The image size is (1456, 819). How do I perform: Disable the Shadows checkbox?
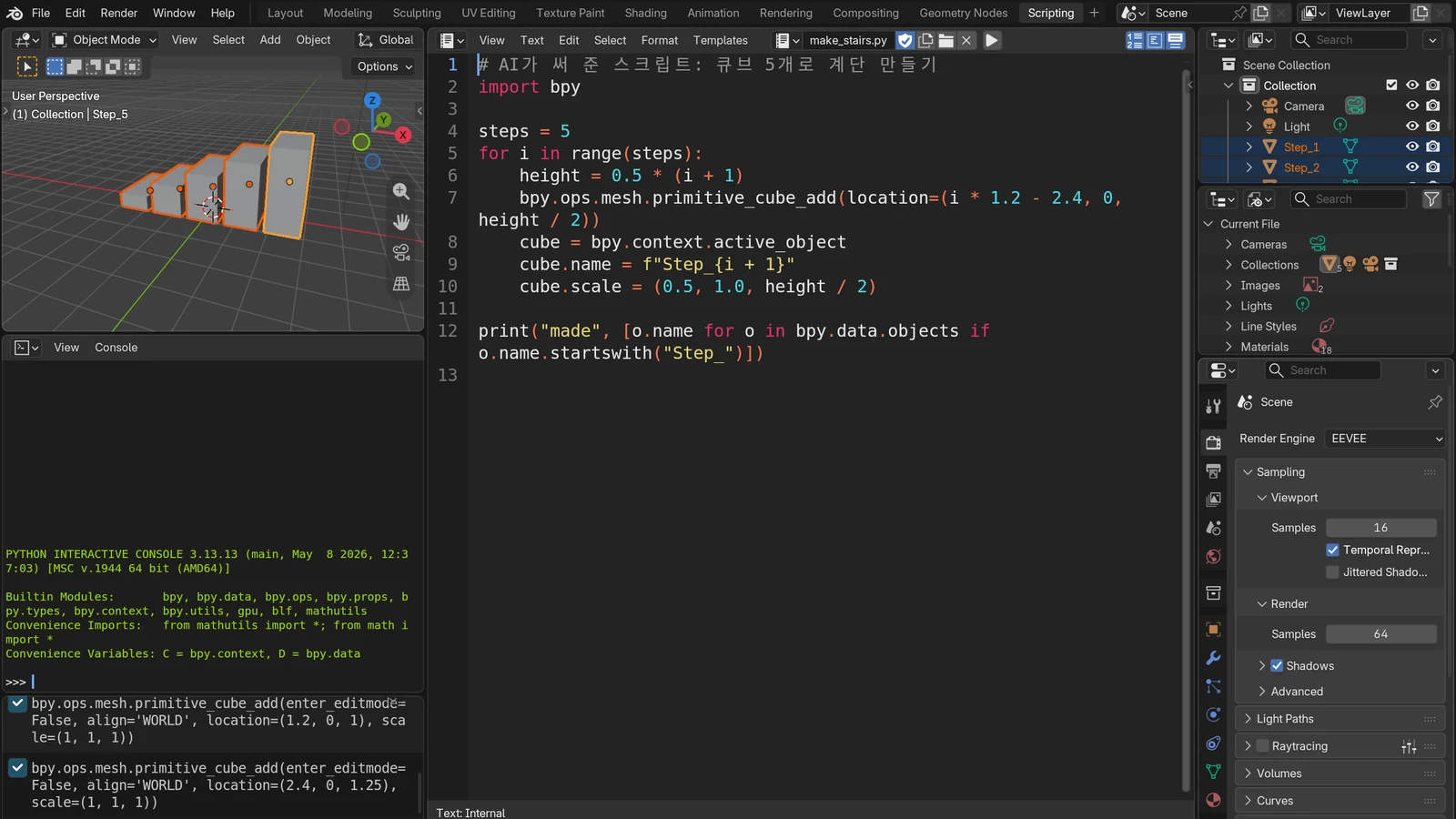[x=1277, y=666]
